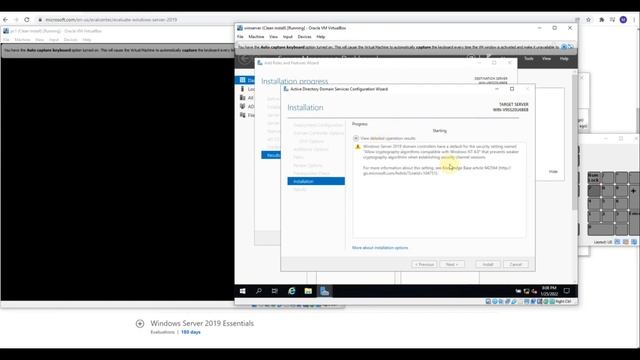This screenshot has width=640, height=360.
Task: Click the network tray icon in VM taskbar
Action: (x=527, y=291)
